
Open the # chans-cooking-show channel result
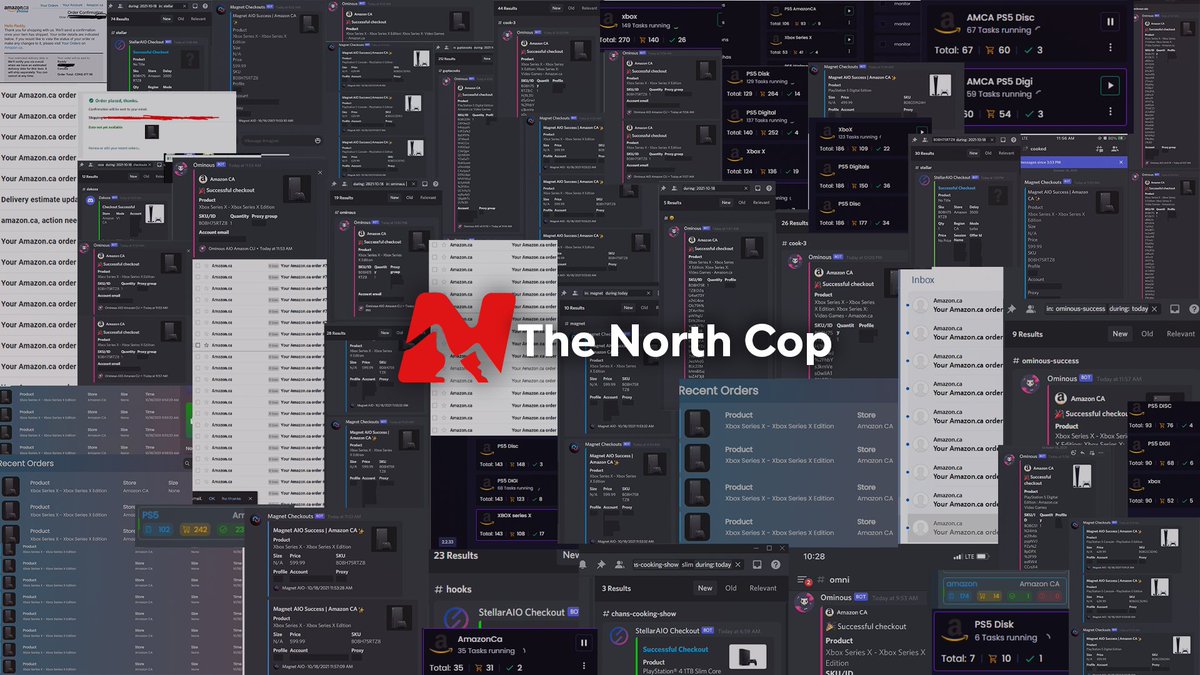coord(653,612)
